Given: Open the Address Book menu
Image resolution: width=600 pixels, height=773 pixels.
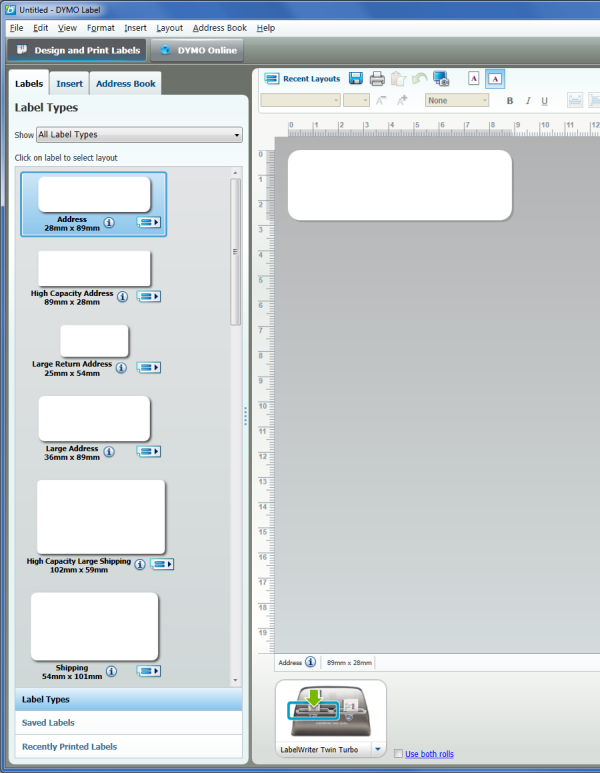Looking at the screenshot, I should click(x=219, y=28).
